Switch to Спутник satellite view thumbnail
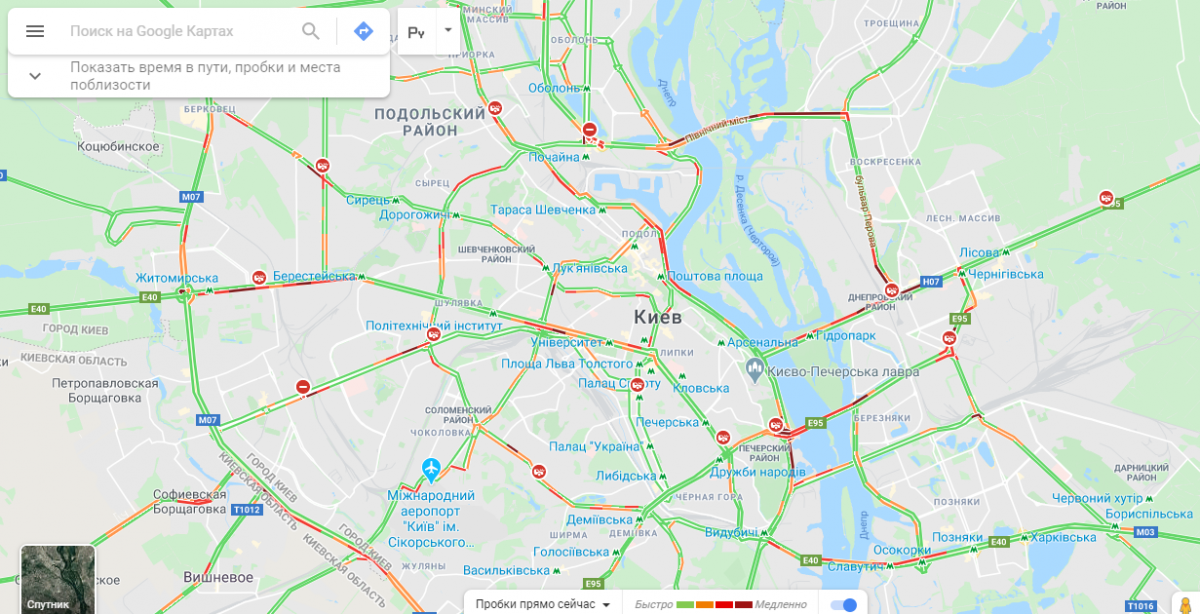This screenshot has width=1200, height=614. click(58, 579)
